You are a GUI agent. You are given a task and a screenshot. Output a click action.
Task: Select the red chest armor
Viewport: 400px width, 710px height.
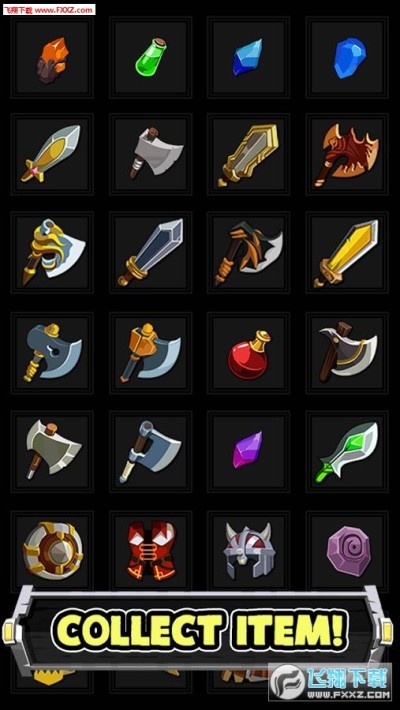[x=150, y=550]
